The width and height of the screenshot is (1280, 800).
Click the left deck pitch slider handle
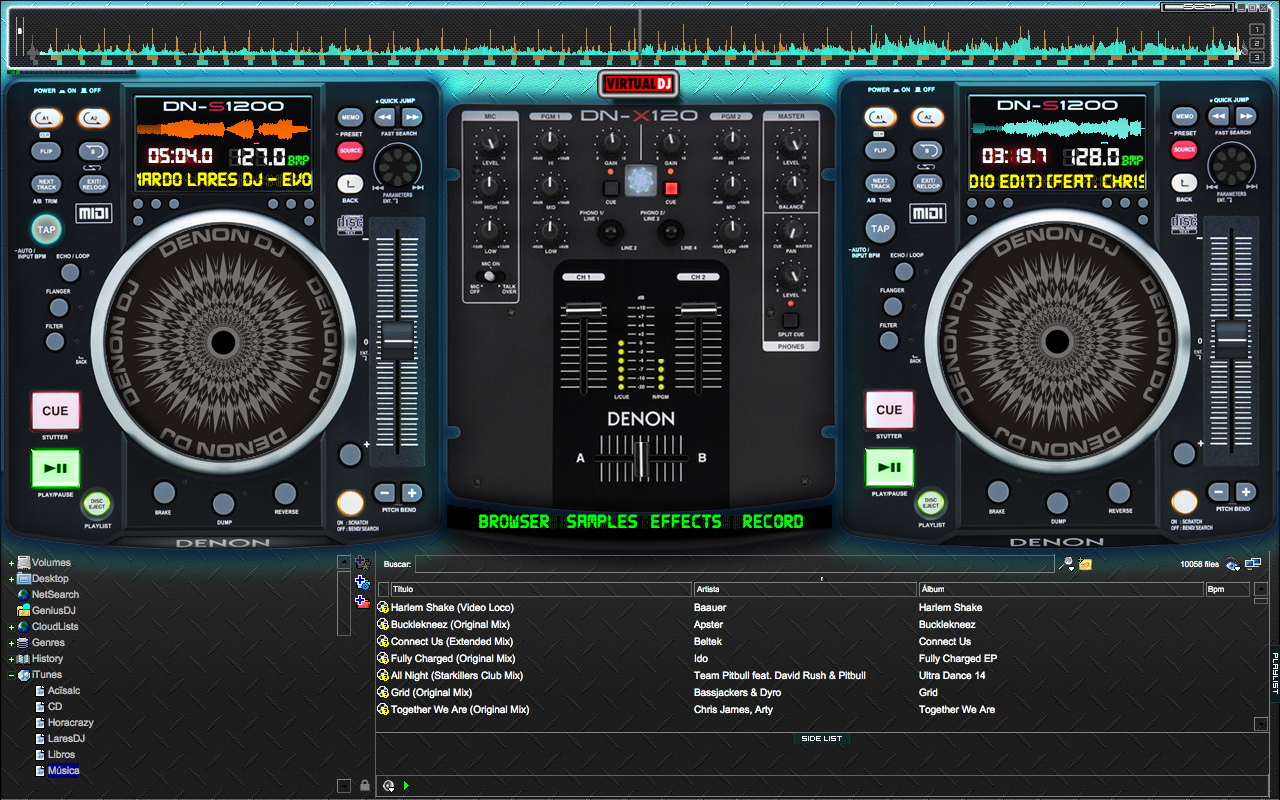[398, 341]
